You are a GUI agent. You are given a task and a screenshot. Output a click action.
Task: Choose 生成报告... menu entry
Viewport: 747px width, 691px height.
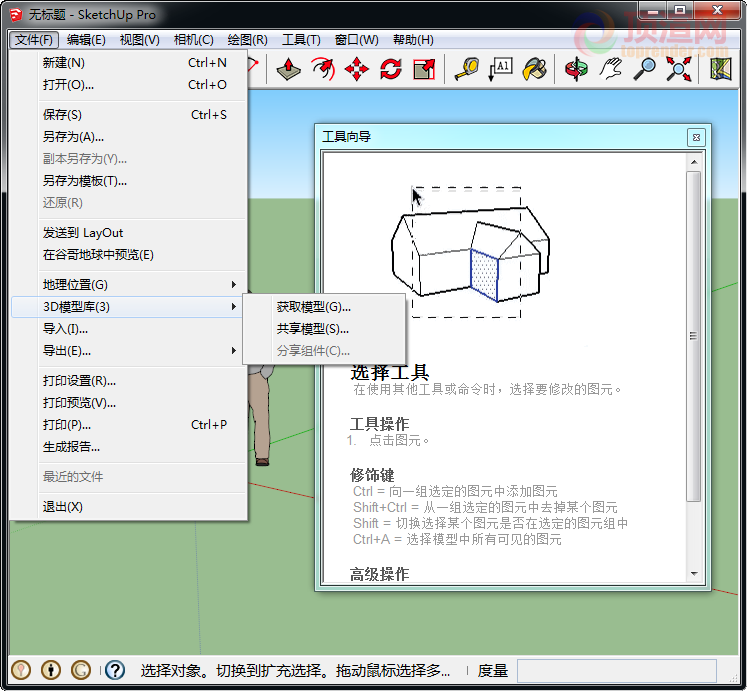128,447
